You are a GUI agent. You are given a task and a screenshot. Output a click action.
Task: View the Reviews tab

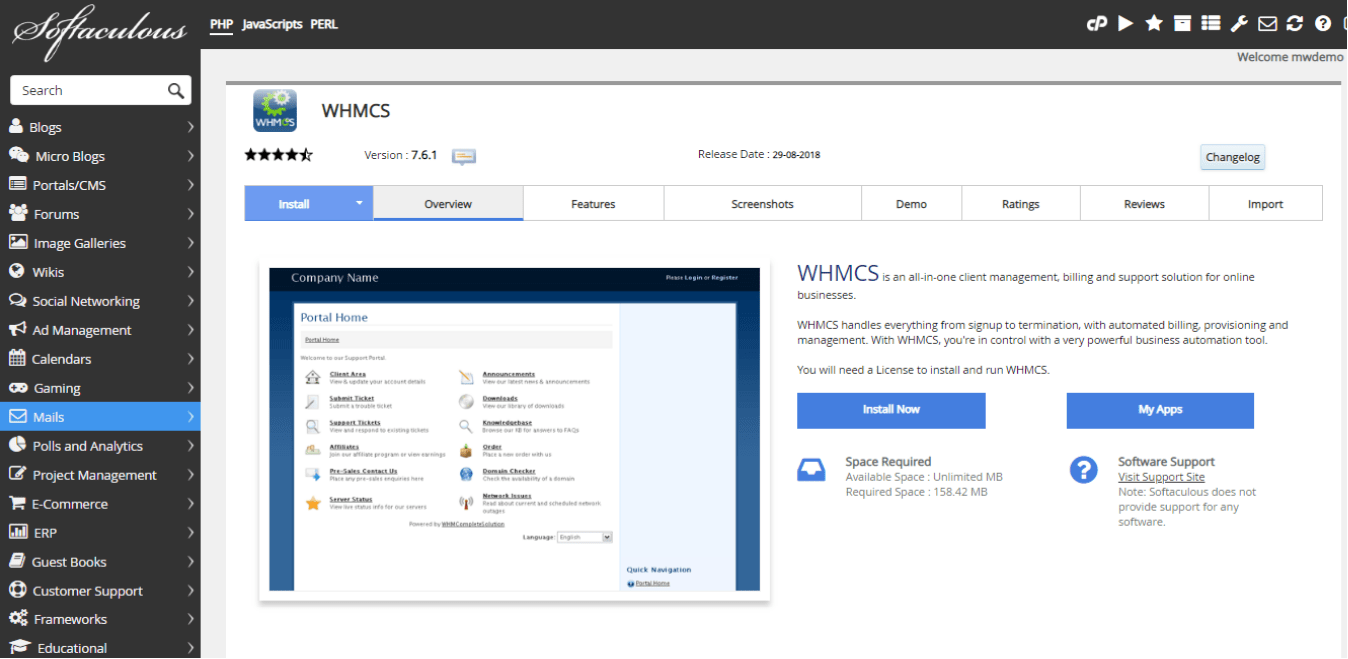click(1144, 203)
